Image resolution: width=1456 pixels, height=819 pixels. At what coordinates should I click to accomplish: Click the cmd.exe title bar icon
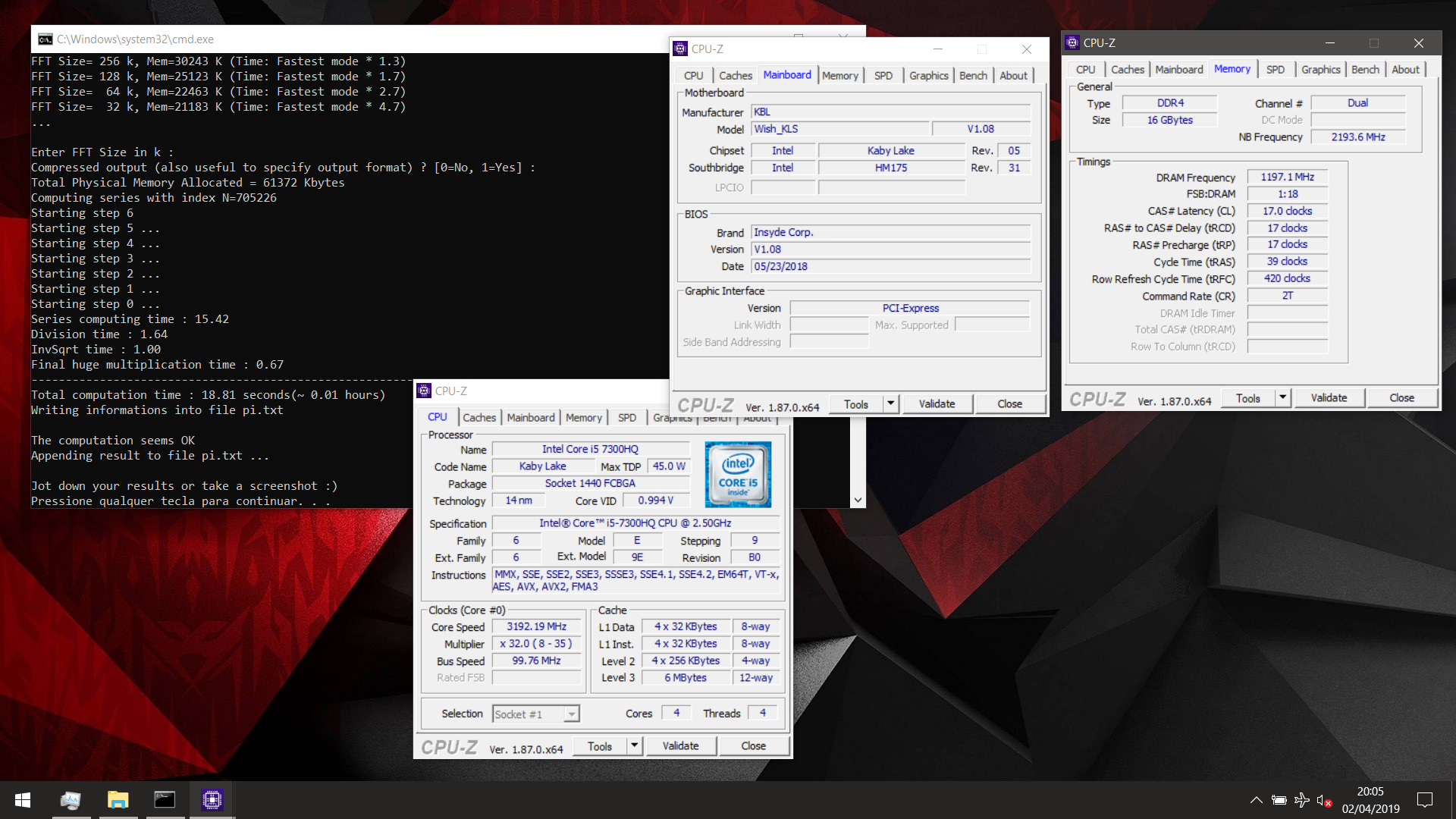[x=45, y=39]
